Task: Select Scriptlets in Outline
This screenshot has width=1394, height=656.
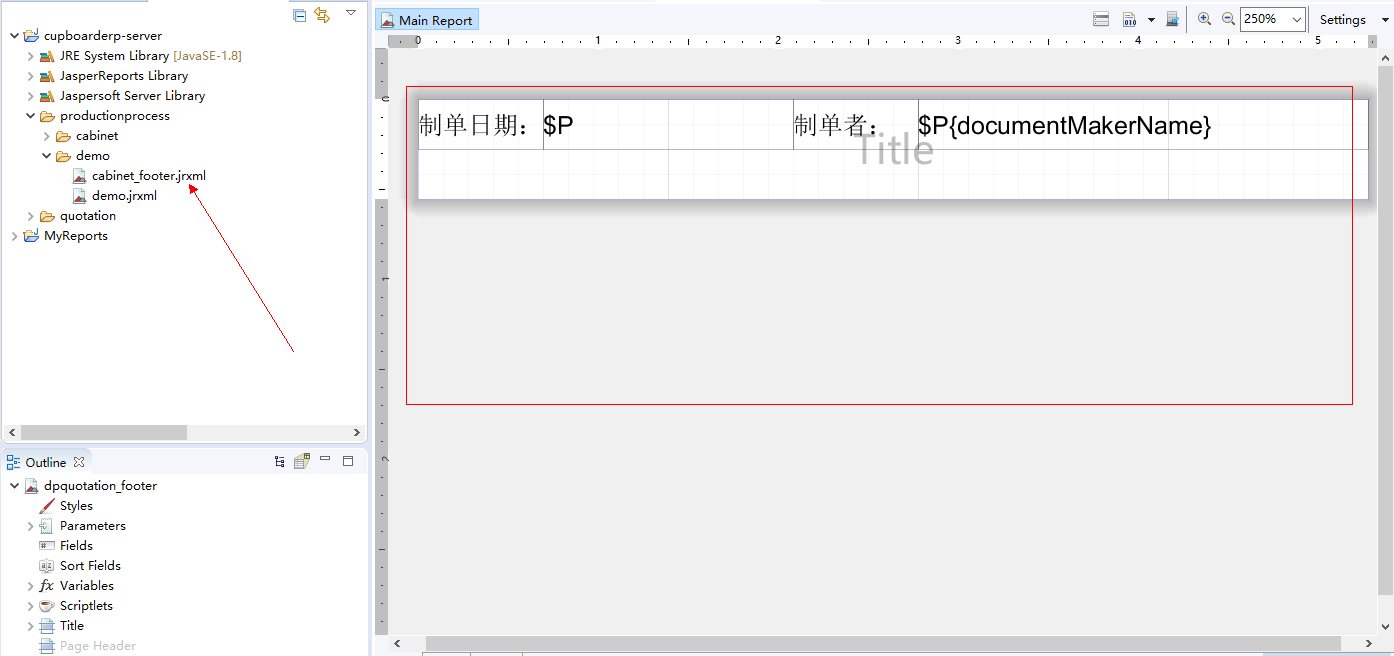Action: [86, 606]
